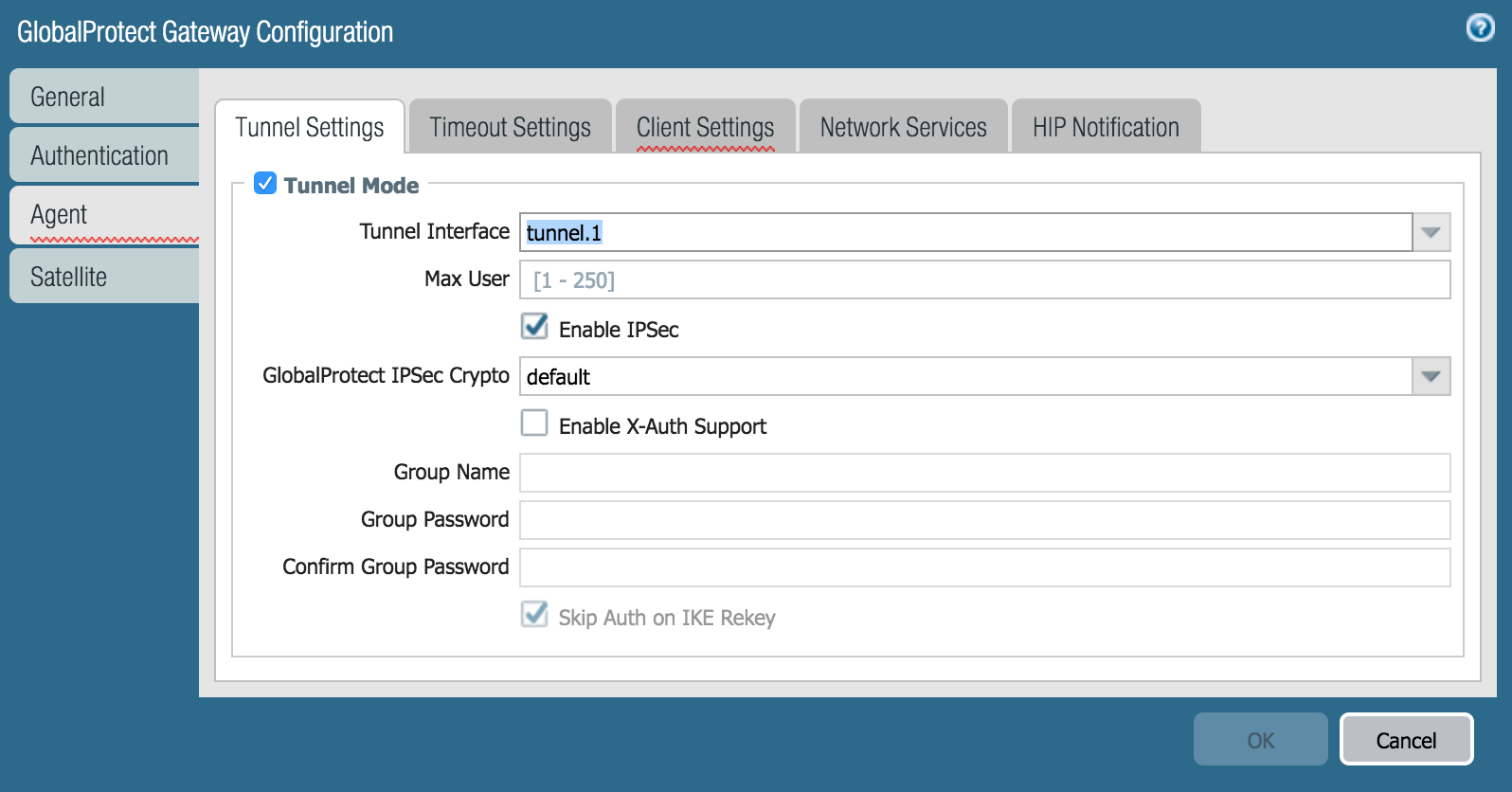Enable X-Auth Support checkbox
The width and height of the screenshot is (1512, 792).
tap(534, 423)
